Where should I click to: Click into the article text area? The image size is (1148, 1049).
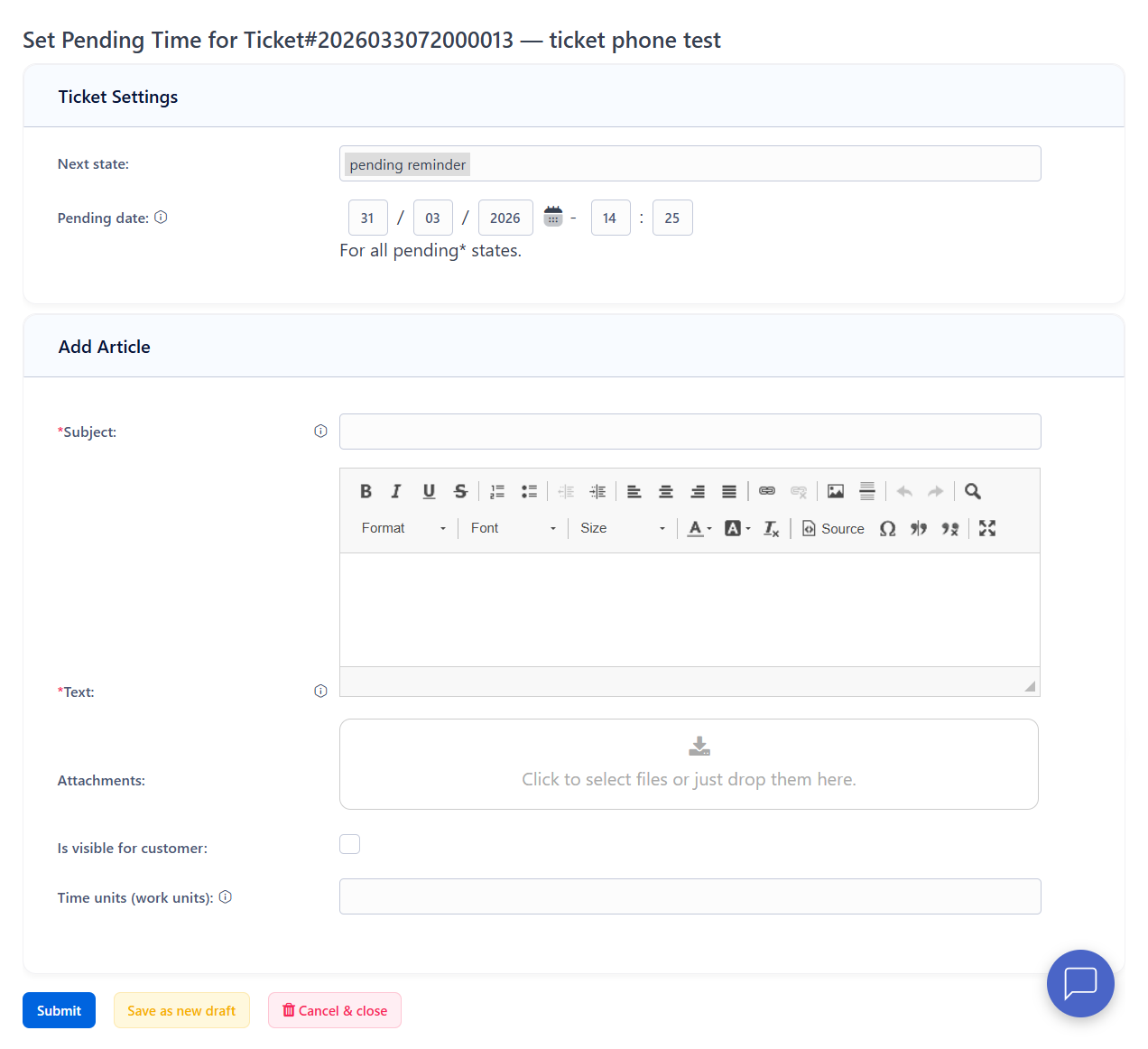[x=690, y=610]
